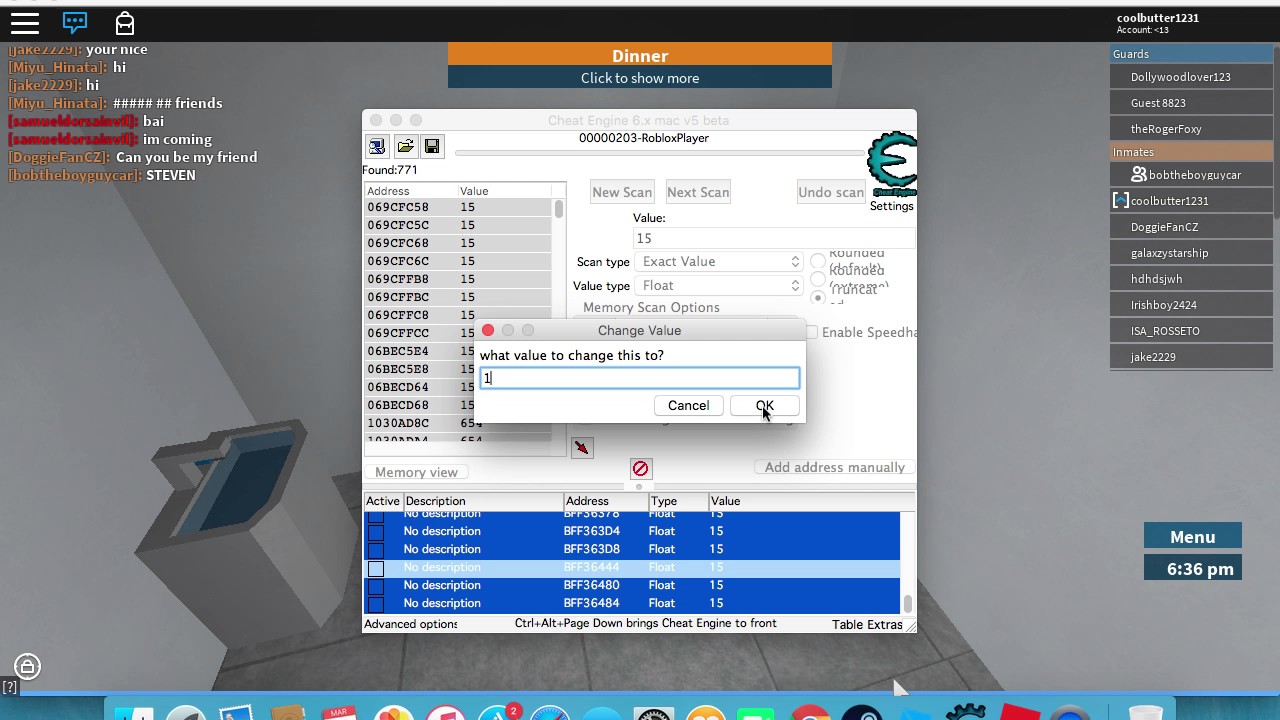Expand Dinner via Click to show more

[640, 78]
